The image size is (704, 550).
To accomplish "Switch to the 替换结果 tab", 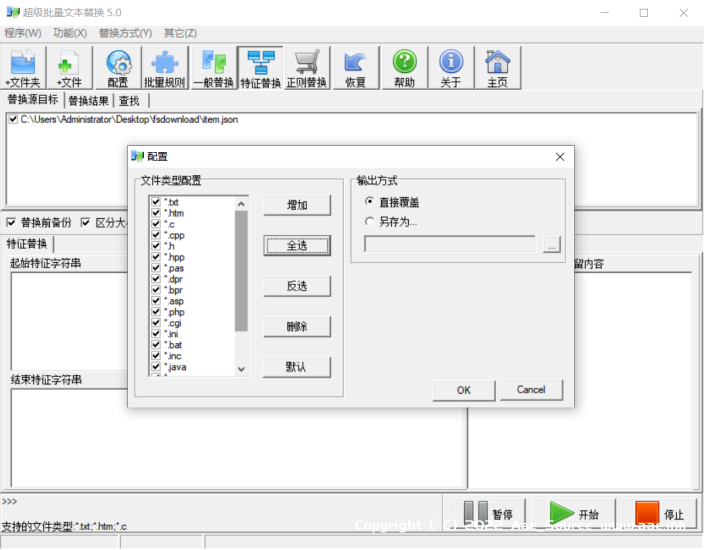I will [88, 101].
